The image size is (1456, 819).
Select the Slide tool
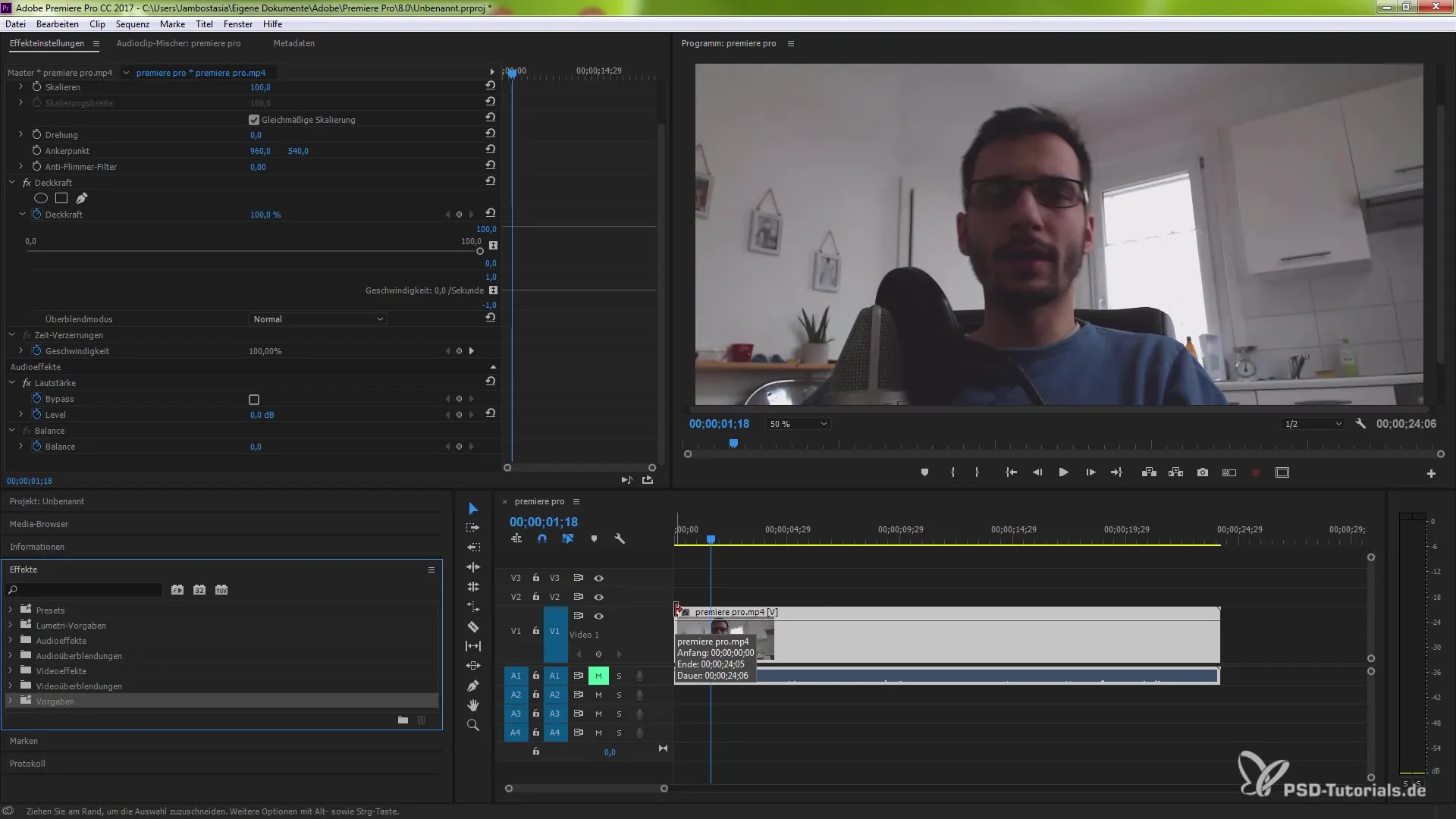pos(473,666)
